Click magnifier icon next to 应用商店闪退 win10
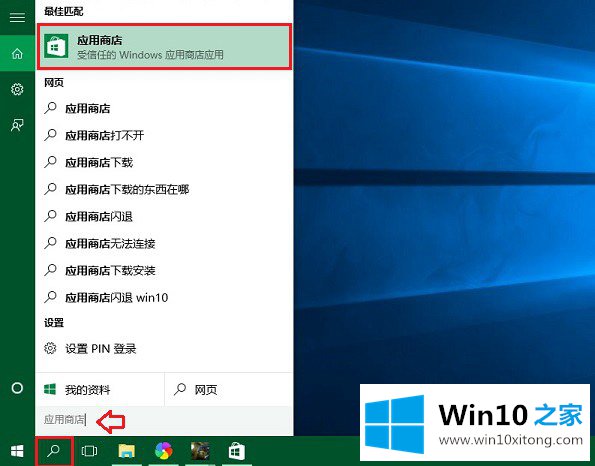This screenshot has height=466, width=595. pos(50,297)
